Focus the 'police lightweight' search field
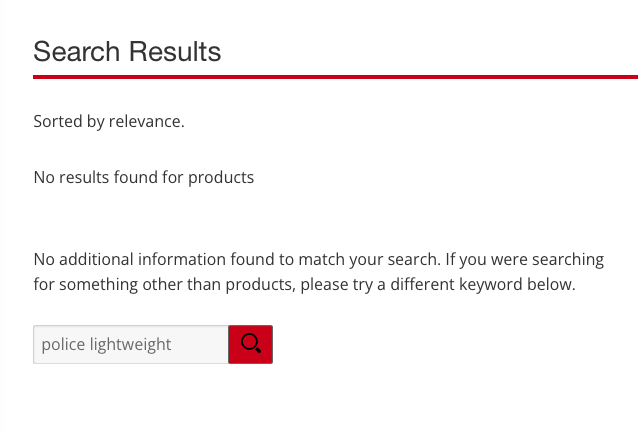 click(x=131, y=344)
